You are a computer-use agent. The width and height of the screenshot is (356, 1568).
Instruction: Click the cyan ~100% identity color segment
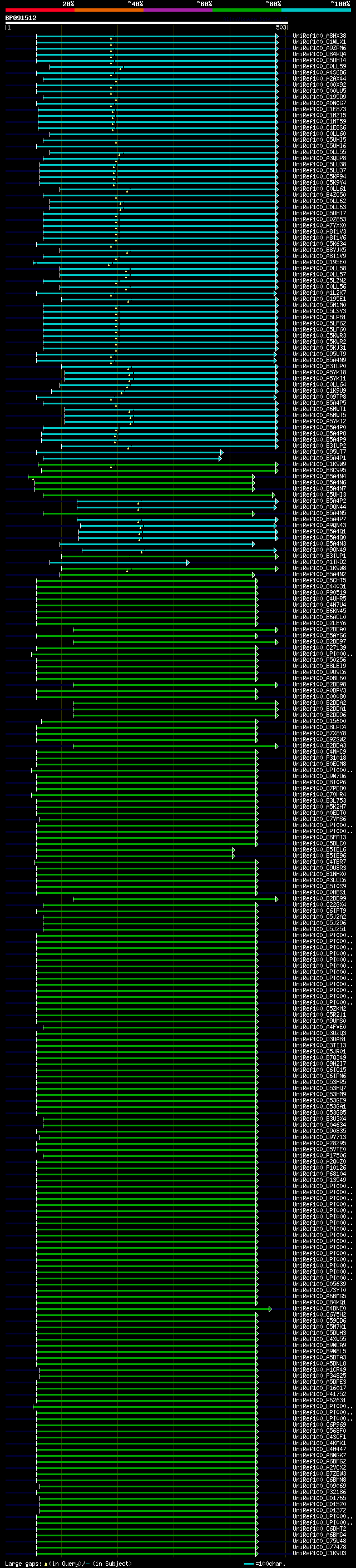tap(316, 10)
